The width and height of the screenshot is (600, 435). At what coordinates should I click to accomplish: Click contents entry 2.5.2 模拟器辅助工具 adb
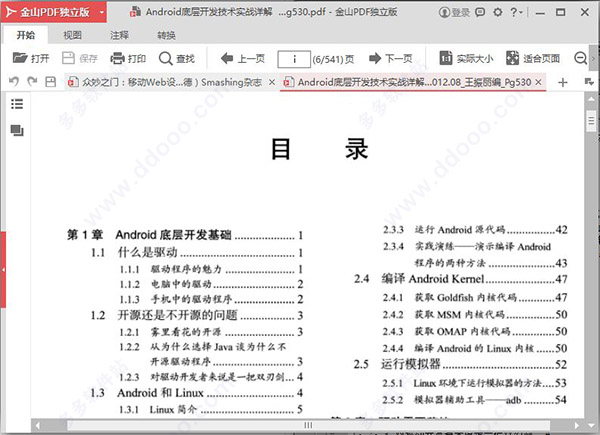pos(474,400)
